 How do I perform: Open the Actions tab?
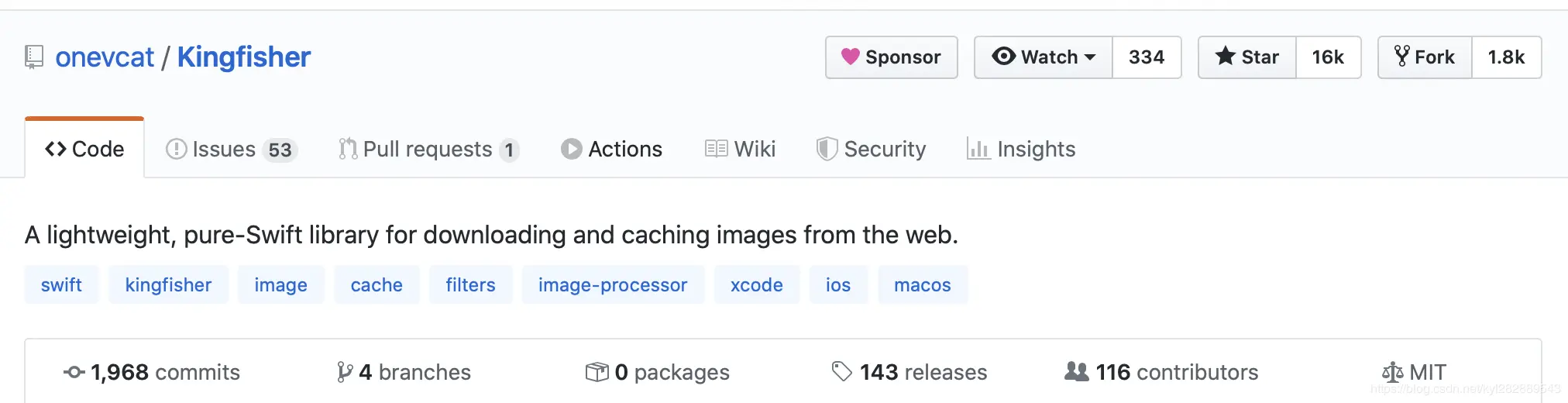pos(611,149)
